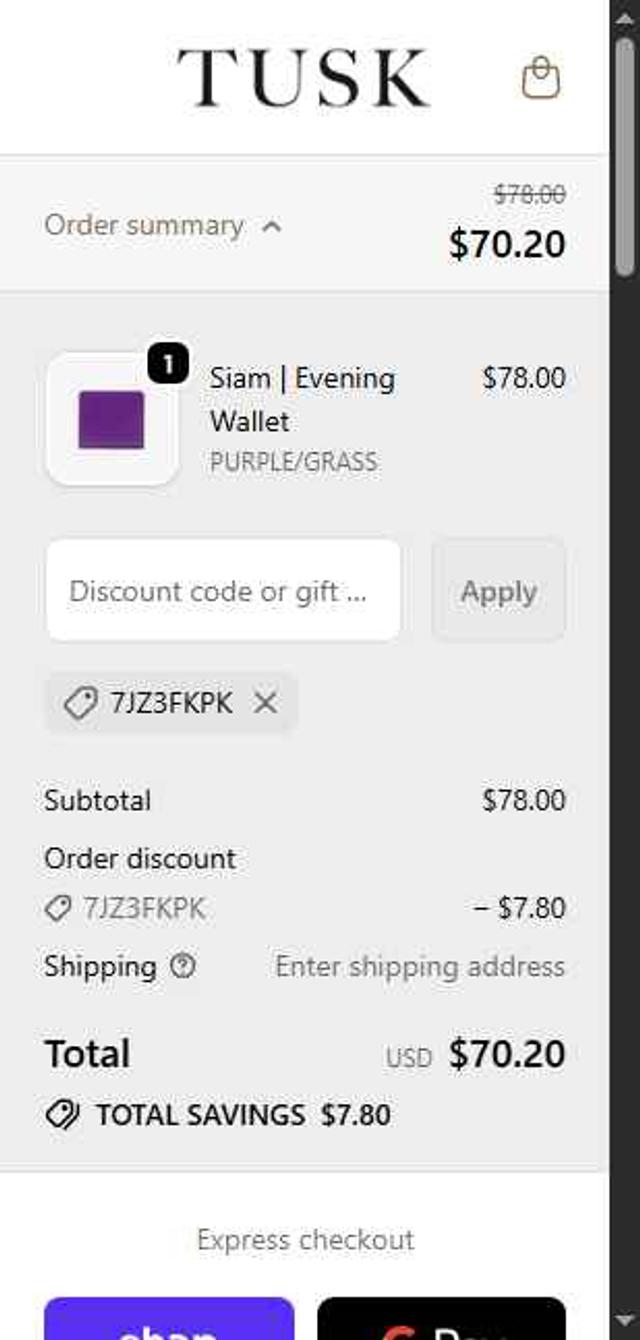Remove the 7JZ3FKPK discount code
Viewport: 640px width, 1340px height.
click(265, 703)
